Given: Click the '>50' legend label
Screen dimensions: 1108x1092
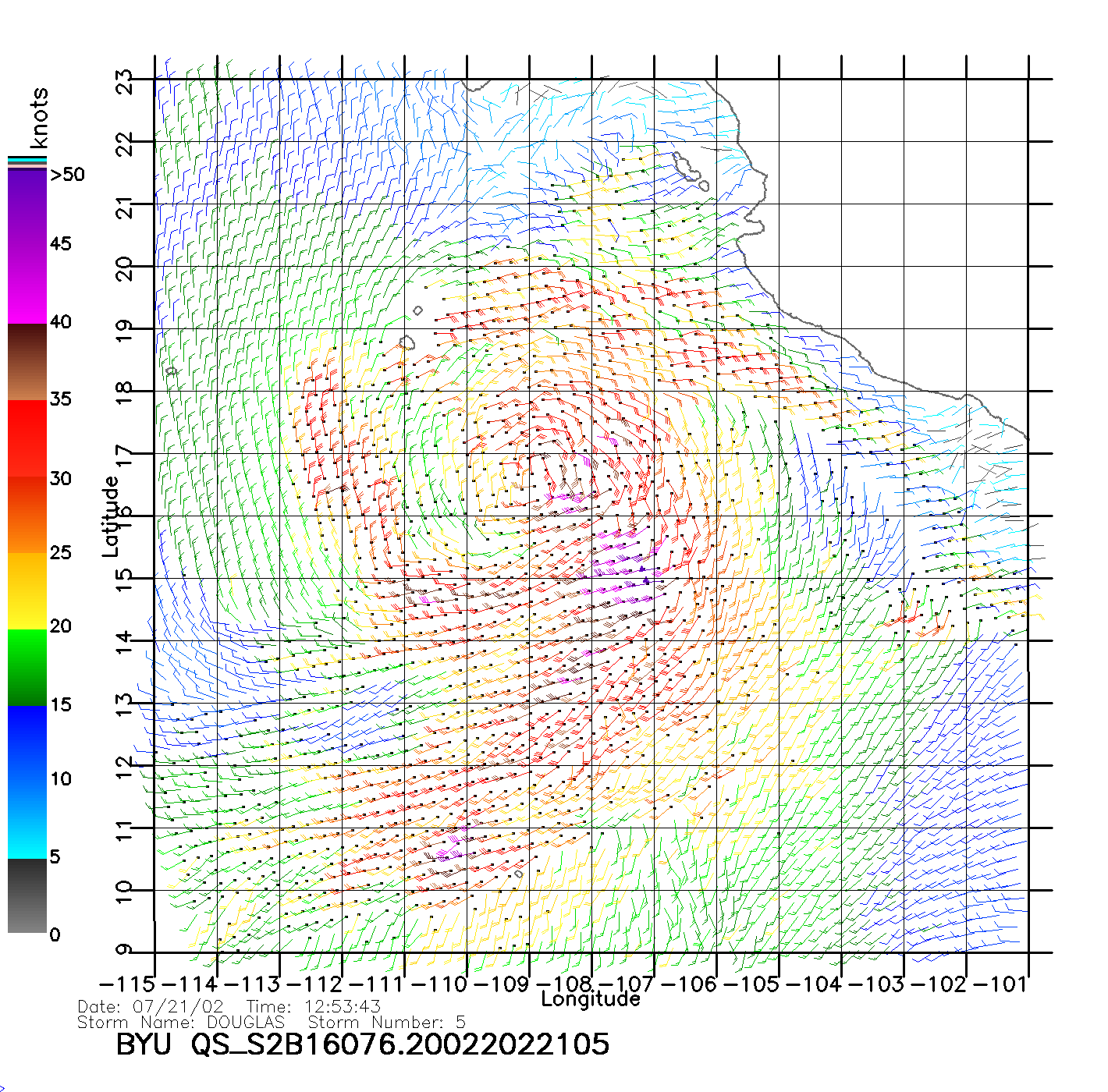Looking at the screenshot, I should tap(67, 175).
